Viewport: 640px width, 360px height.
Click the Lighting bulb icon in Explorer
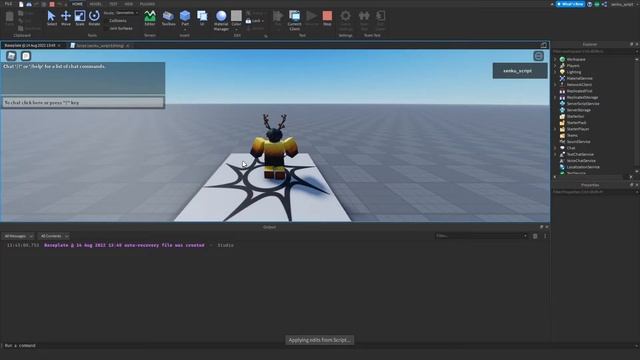pos(562,72)
